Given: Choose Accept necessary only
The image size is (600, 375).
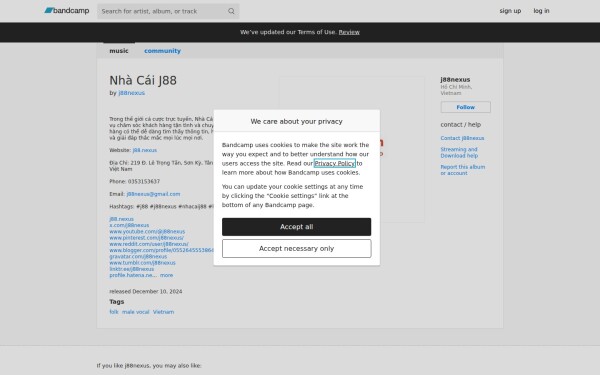Looking at the screenshot, I should click(x=297, y=249).
